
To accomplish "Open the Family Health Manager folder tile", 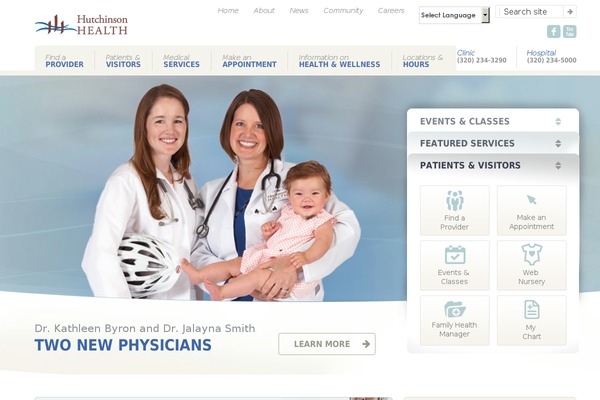I will [x=455, y=320].
